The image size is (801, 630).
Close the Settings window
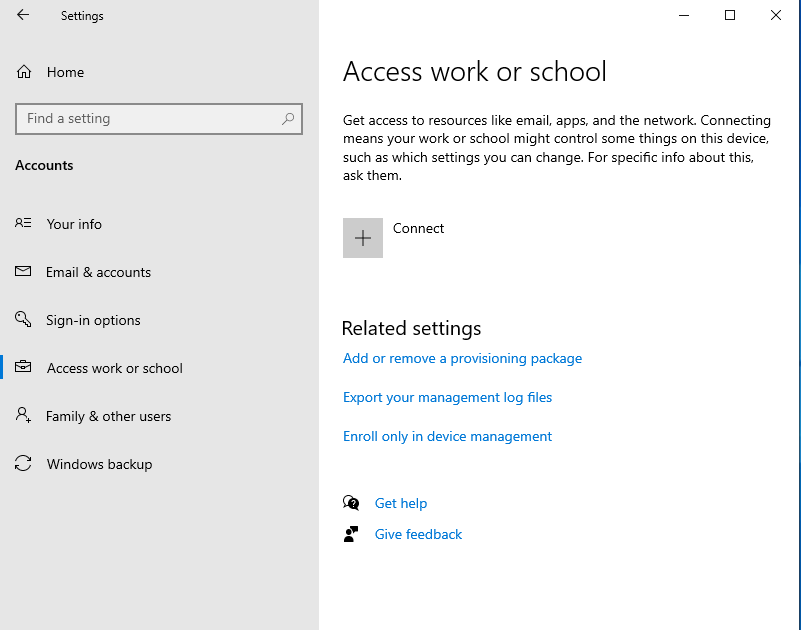pyautogui.click(x=776, y=15)
